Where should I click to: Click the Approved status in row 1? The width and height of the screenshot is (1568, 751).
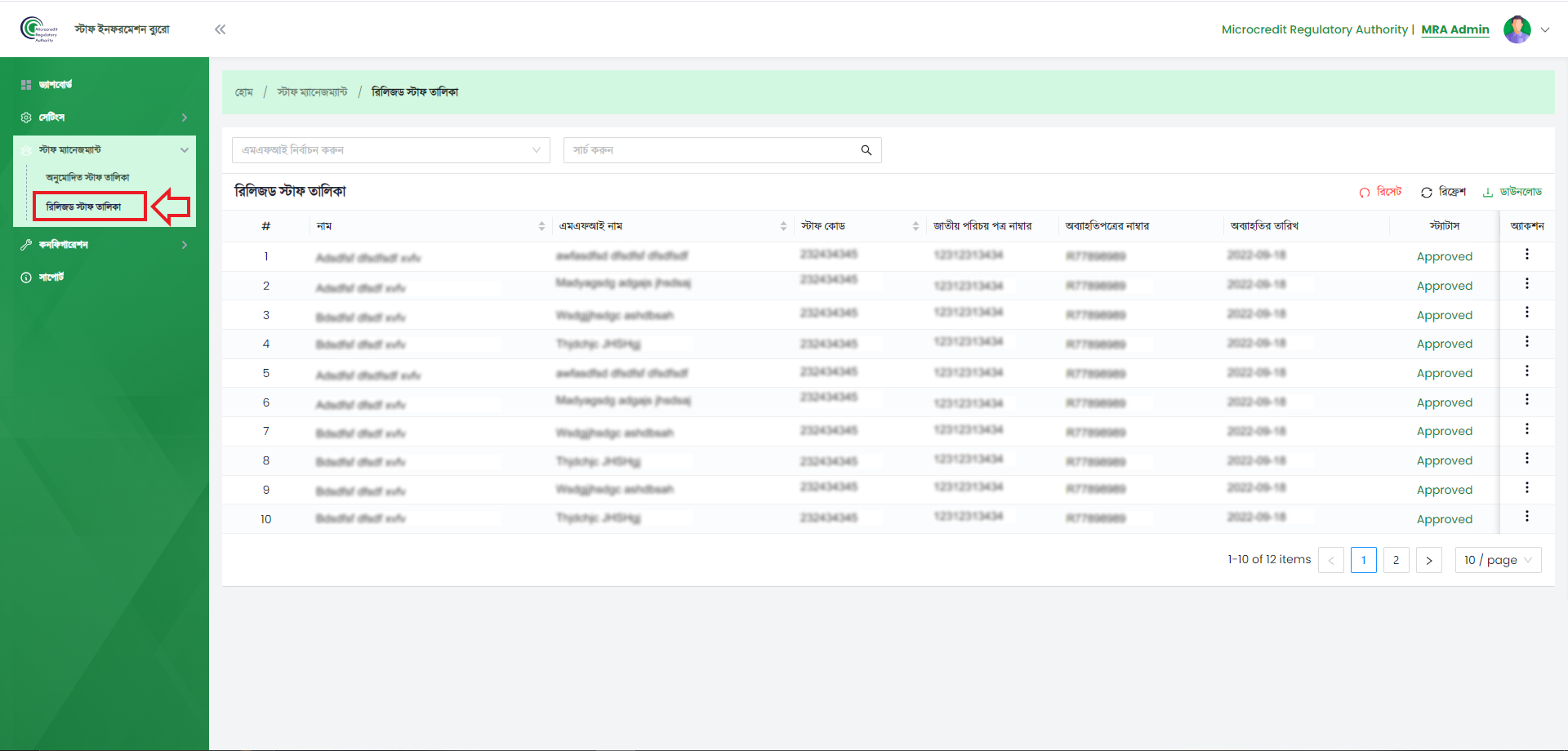(x=1445, y=256)
